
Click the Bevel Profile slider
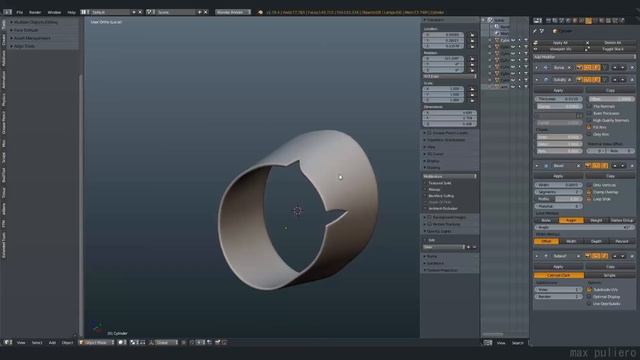click(x=558, y=199)
